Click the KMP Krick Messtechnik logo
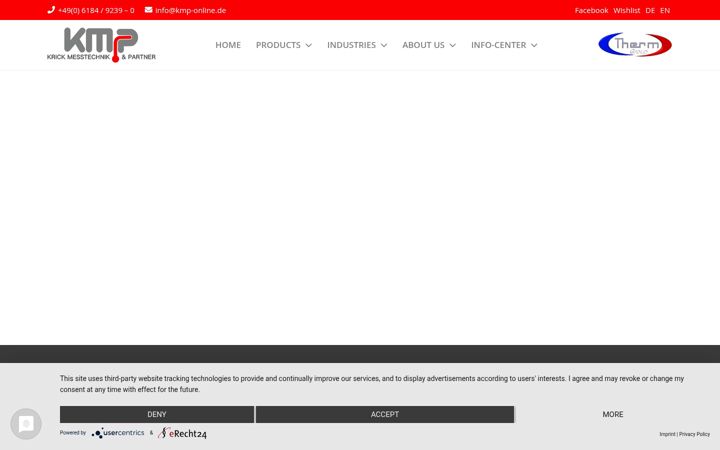720x450 pixels. tap(101, 45)
